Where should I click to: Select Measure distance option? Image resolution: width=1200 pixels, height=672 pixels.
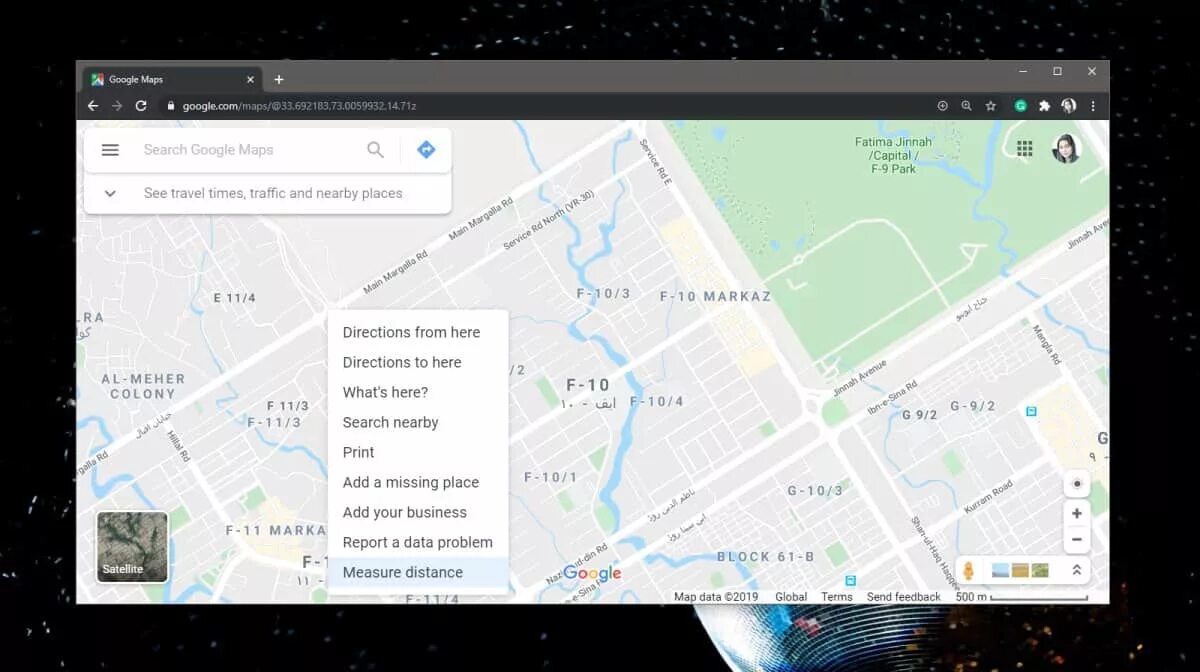click(x=418, y=572)
